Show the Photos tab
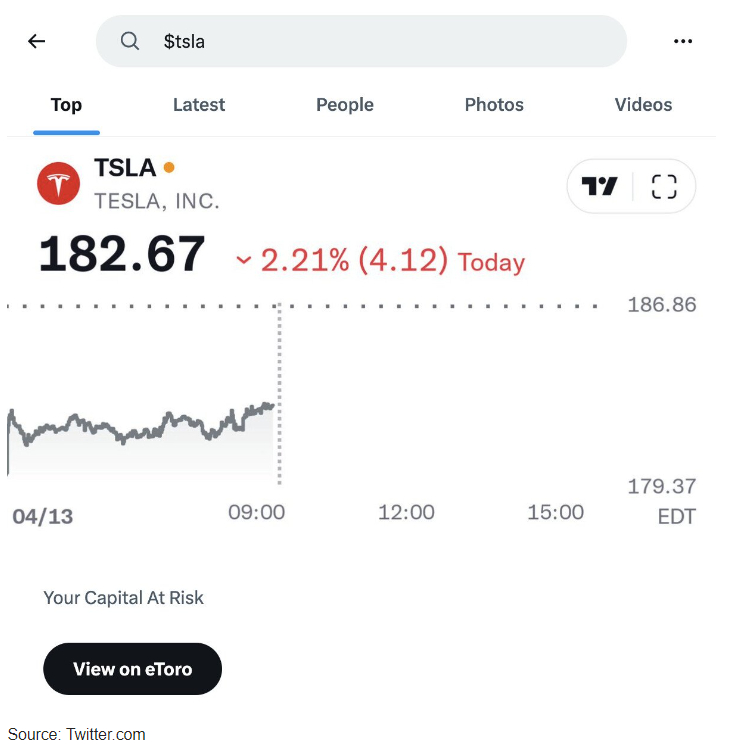Viewport: 731px width, 748px height. click(494, 105)
